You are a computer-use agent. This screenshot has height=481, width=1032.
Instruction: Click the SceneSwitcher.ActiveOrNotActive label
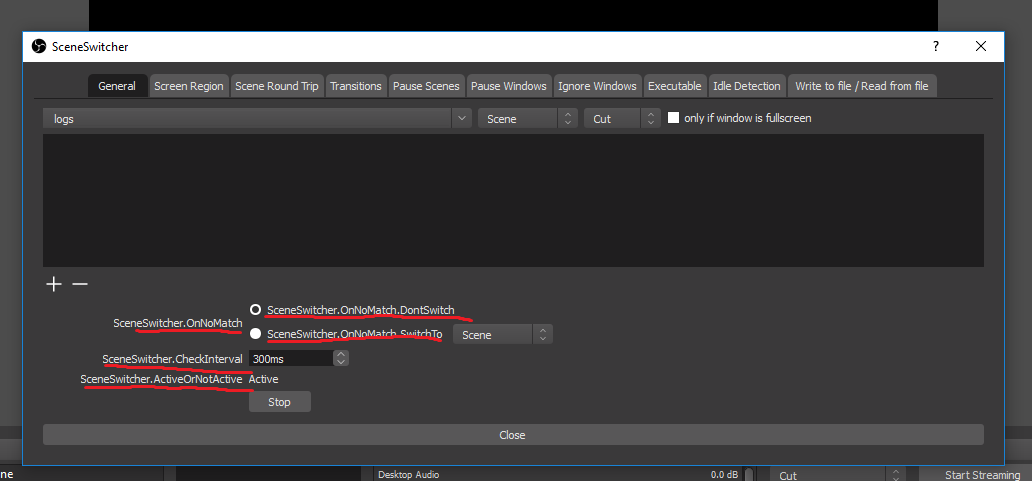tap(161, 380)
